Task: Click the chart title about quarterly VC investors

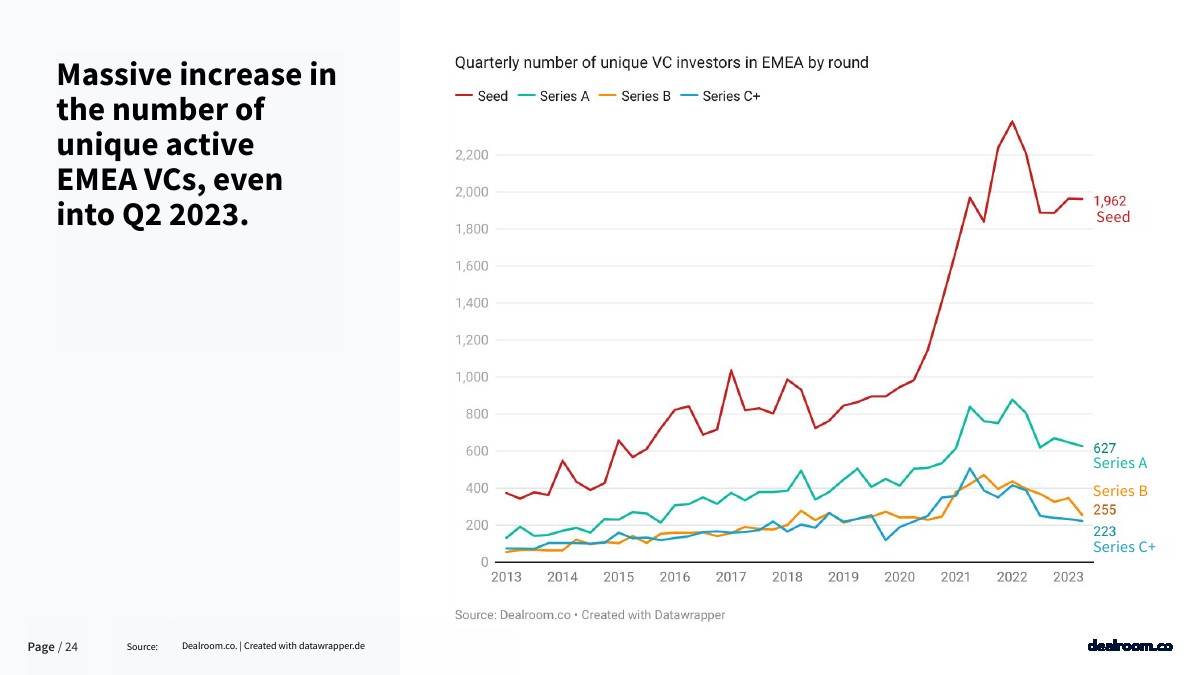Action: (661, 62)
